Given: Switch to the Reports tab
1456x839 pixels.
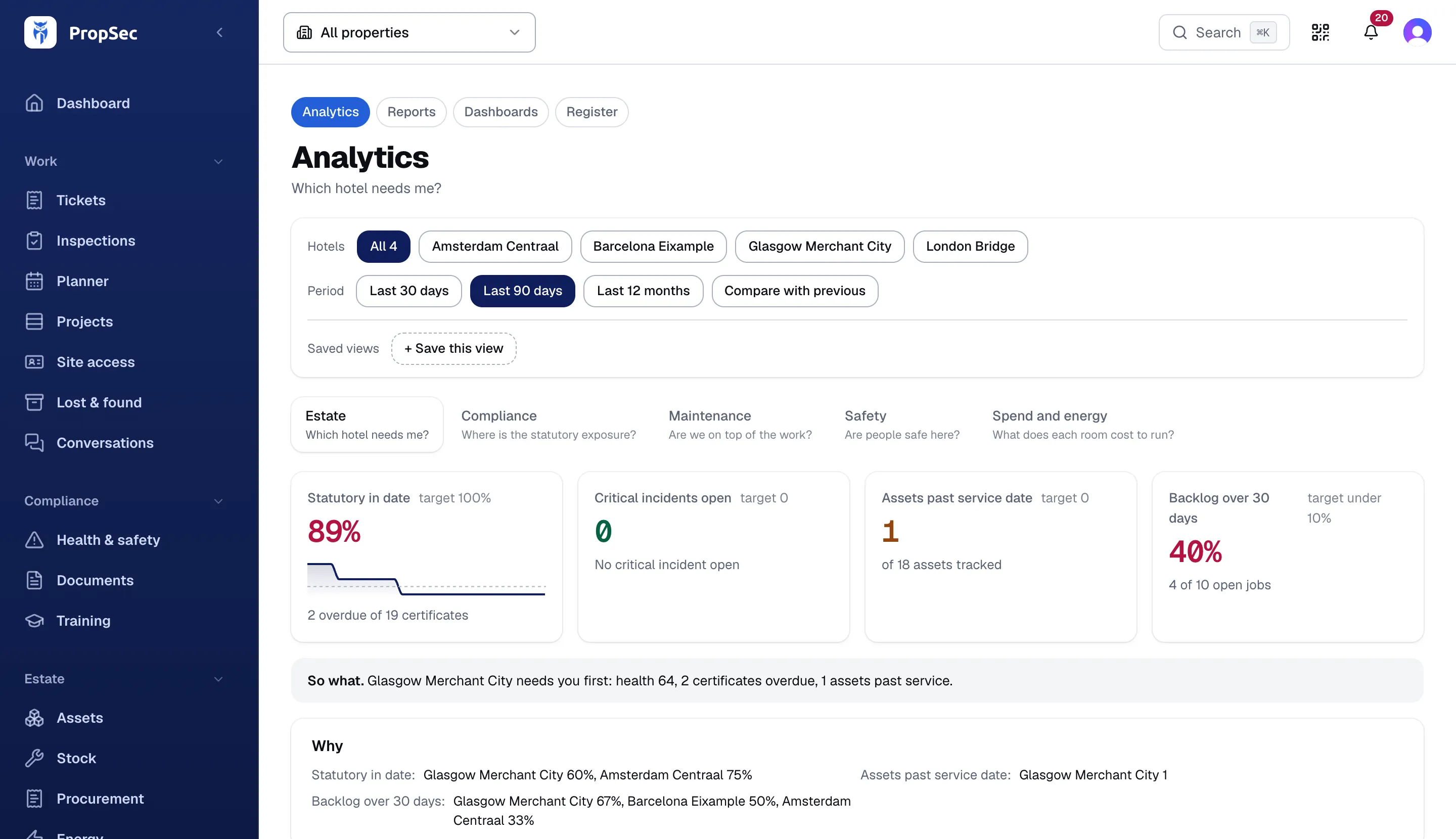Looking at the screenshot, I should (411, 112).
